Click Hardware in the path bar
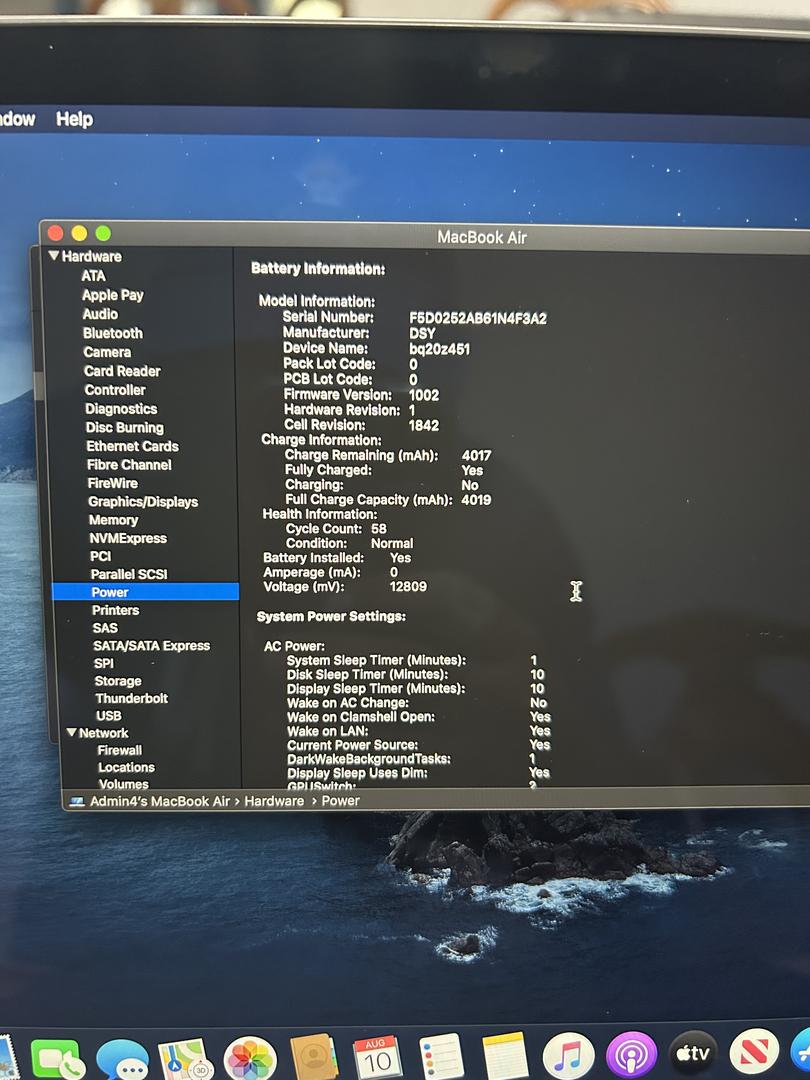 [274, 801]
